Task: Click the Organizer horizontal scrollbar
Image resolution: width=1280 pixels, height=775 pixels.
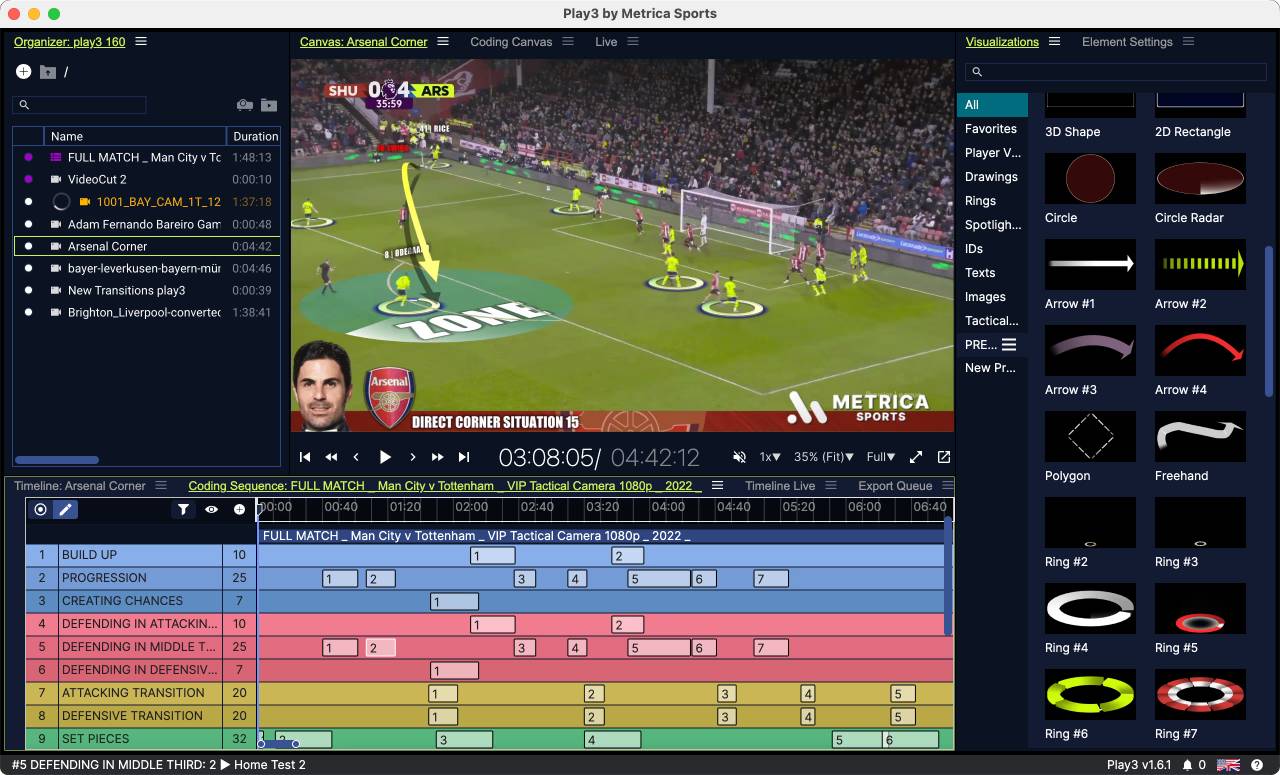Action: tap(57, 461)
